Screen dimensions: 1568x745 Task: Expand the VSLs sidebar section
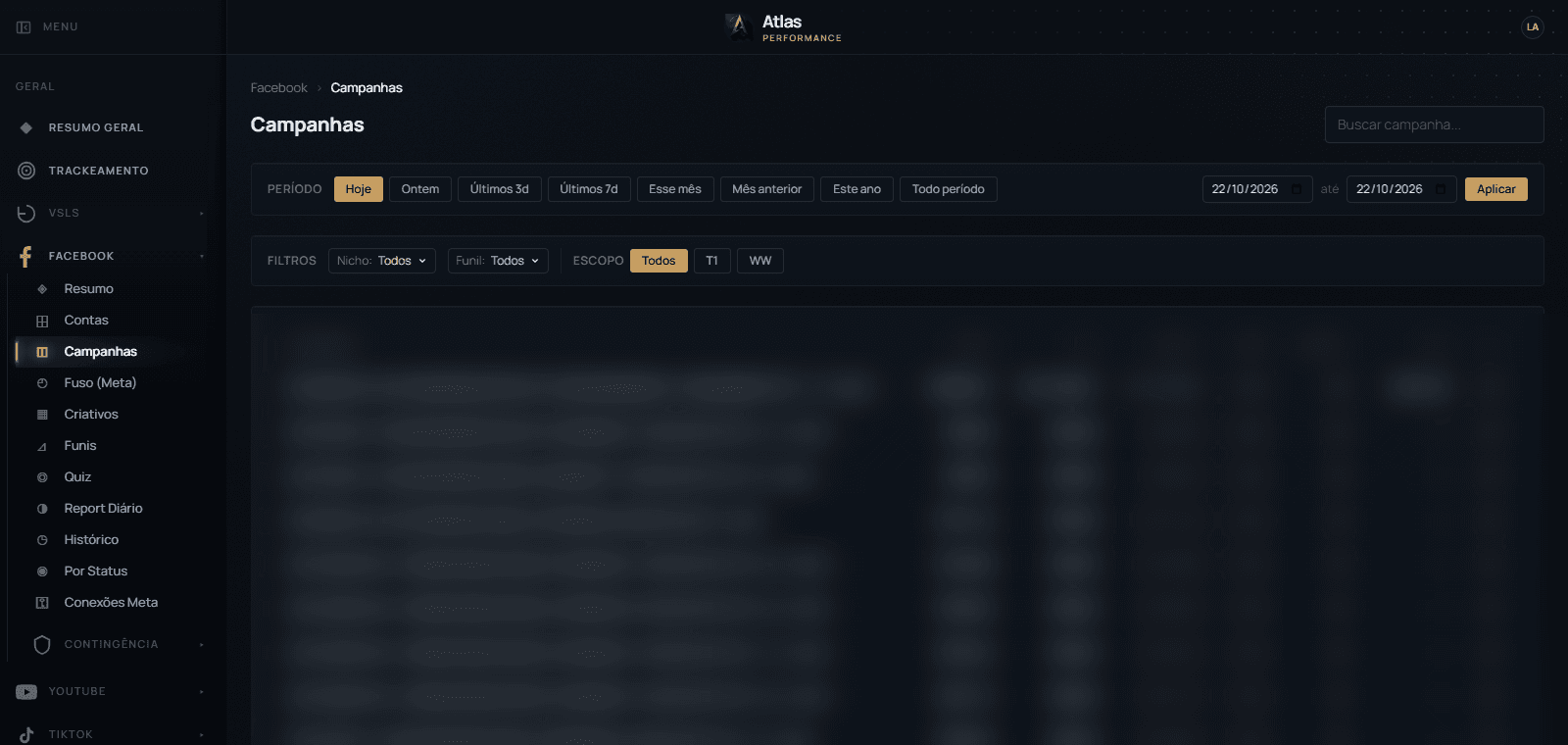(x=202, y=214)
